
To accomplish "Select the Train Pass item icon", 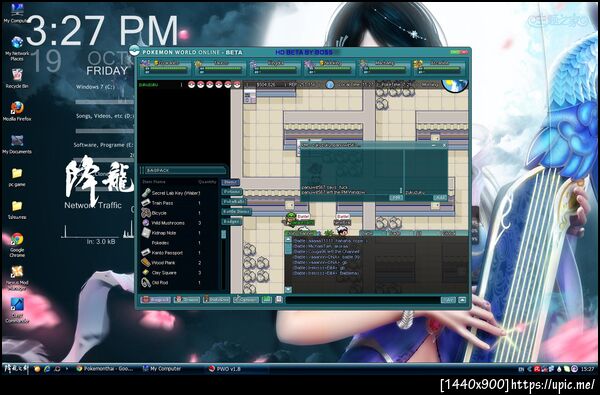I will click(146, 203).
